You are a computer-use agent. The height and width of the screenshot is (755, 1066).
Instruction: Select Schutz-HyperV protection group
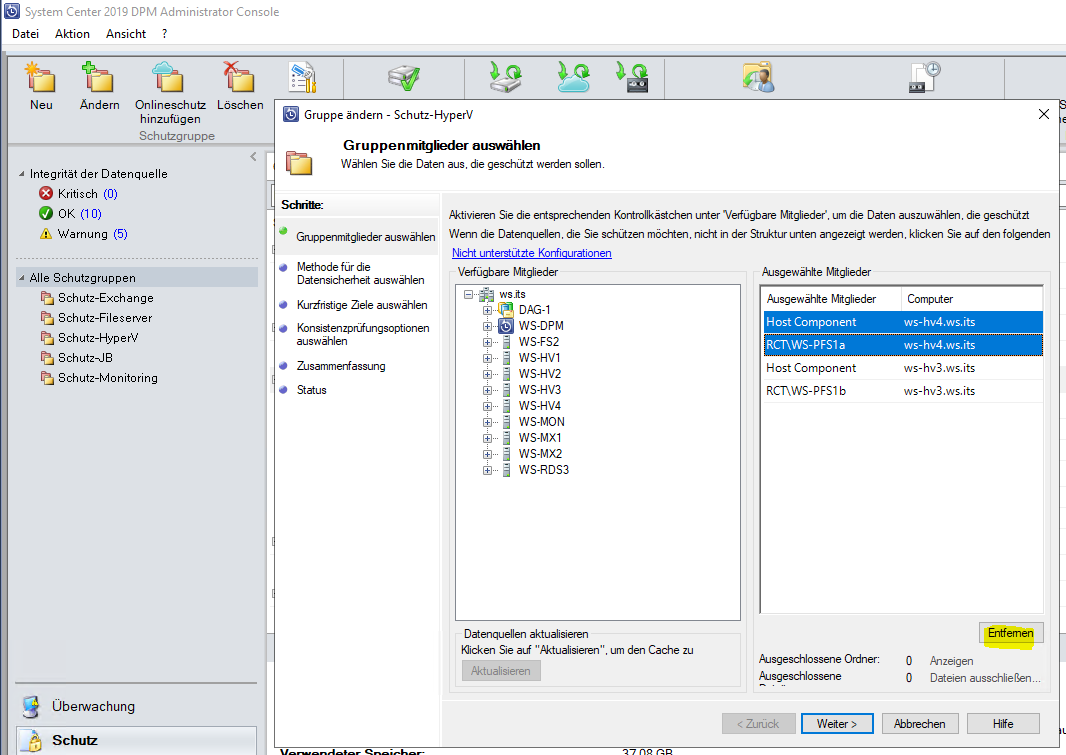click(x=98, y=338)
